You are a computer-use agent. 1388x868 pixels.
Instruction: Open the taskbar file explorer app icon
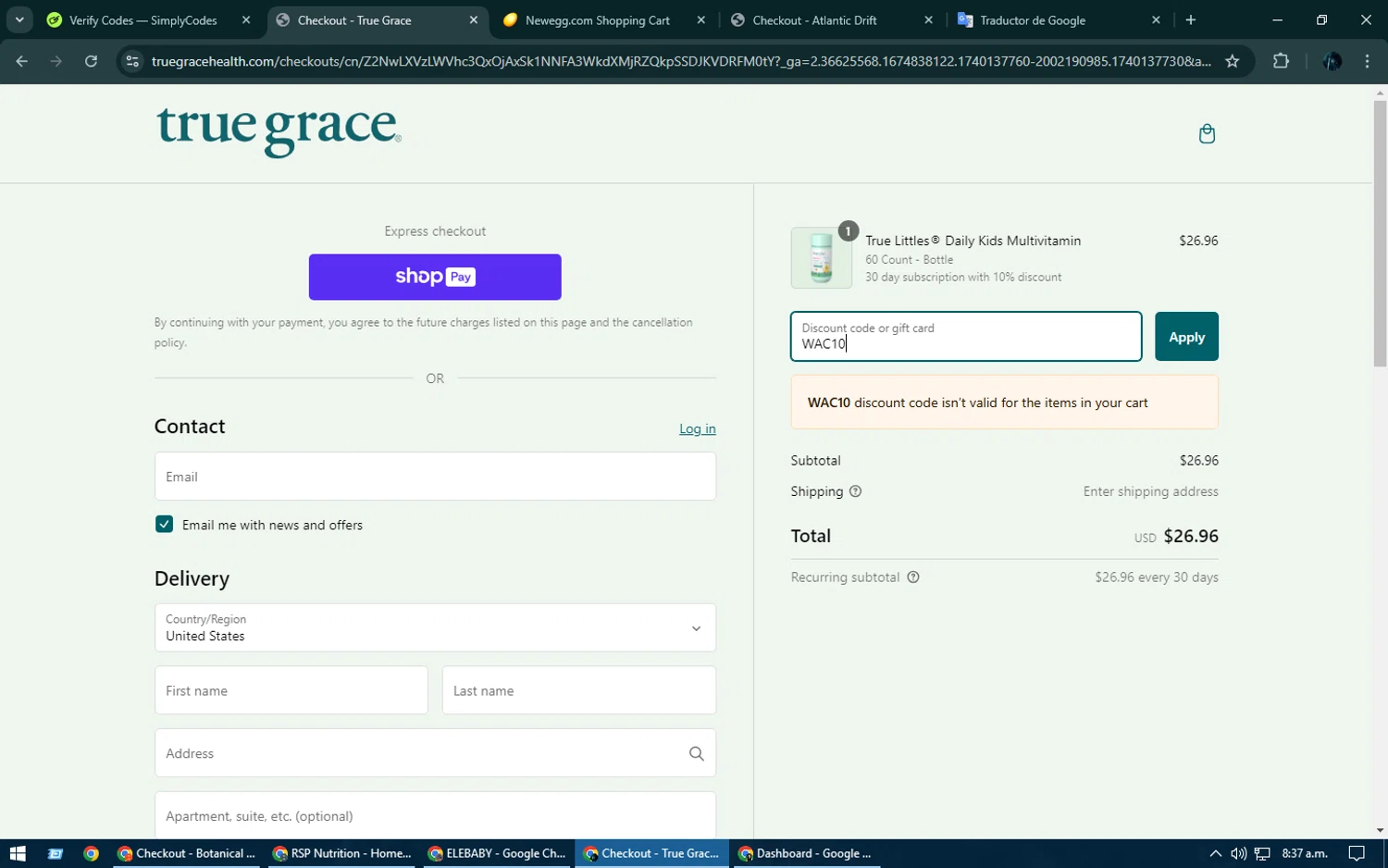[55, 853]
